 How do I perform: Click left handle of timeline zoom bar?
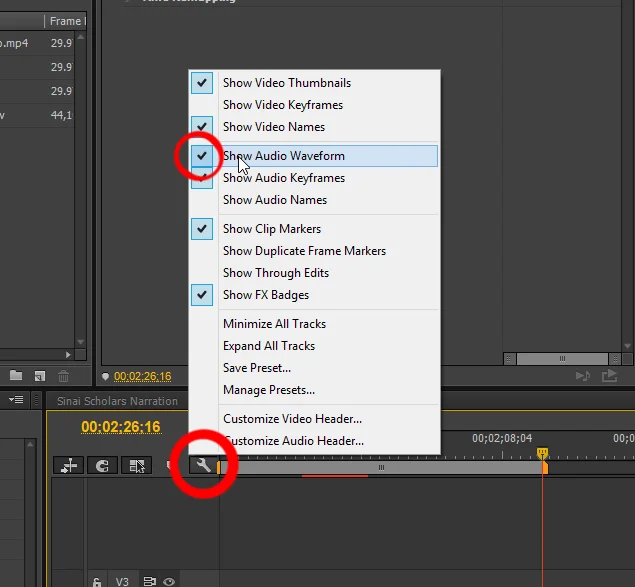click(219, 467)
